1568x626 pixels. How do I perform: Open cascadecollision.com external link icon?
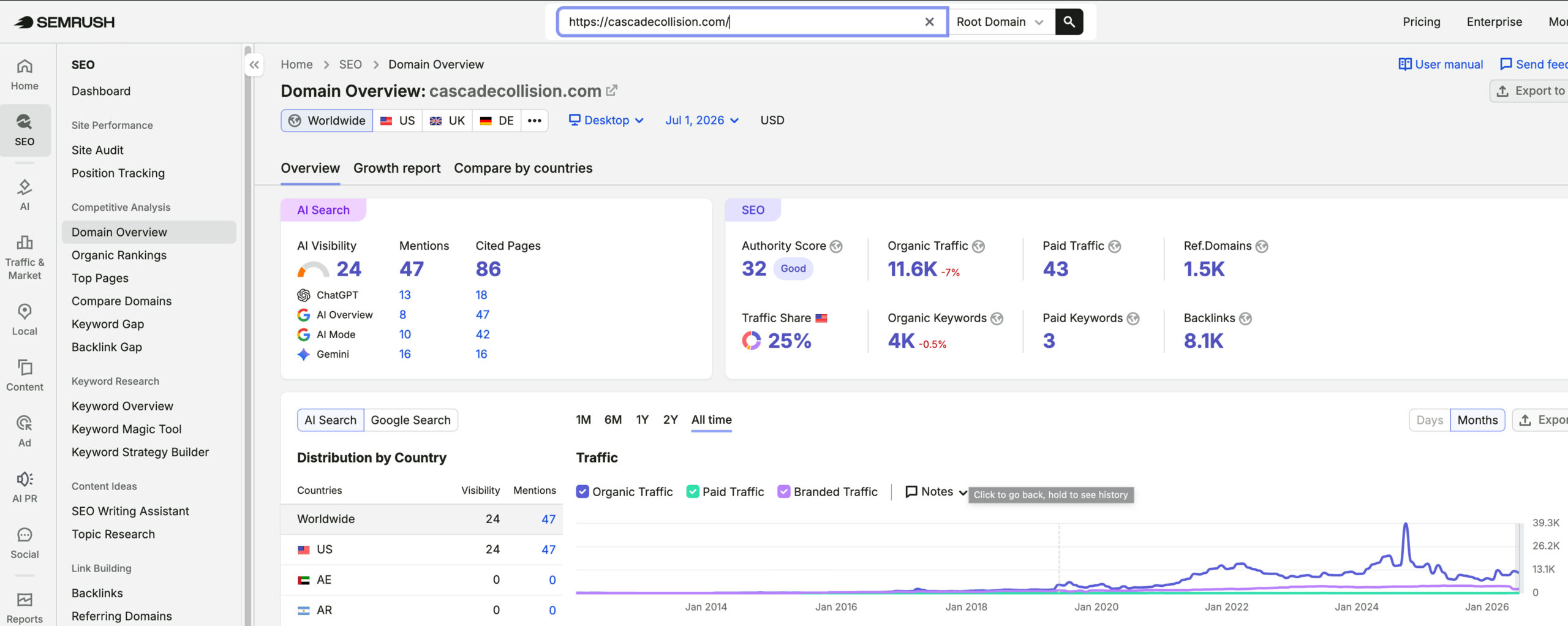point(611,91)
